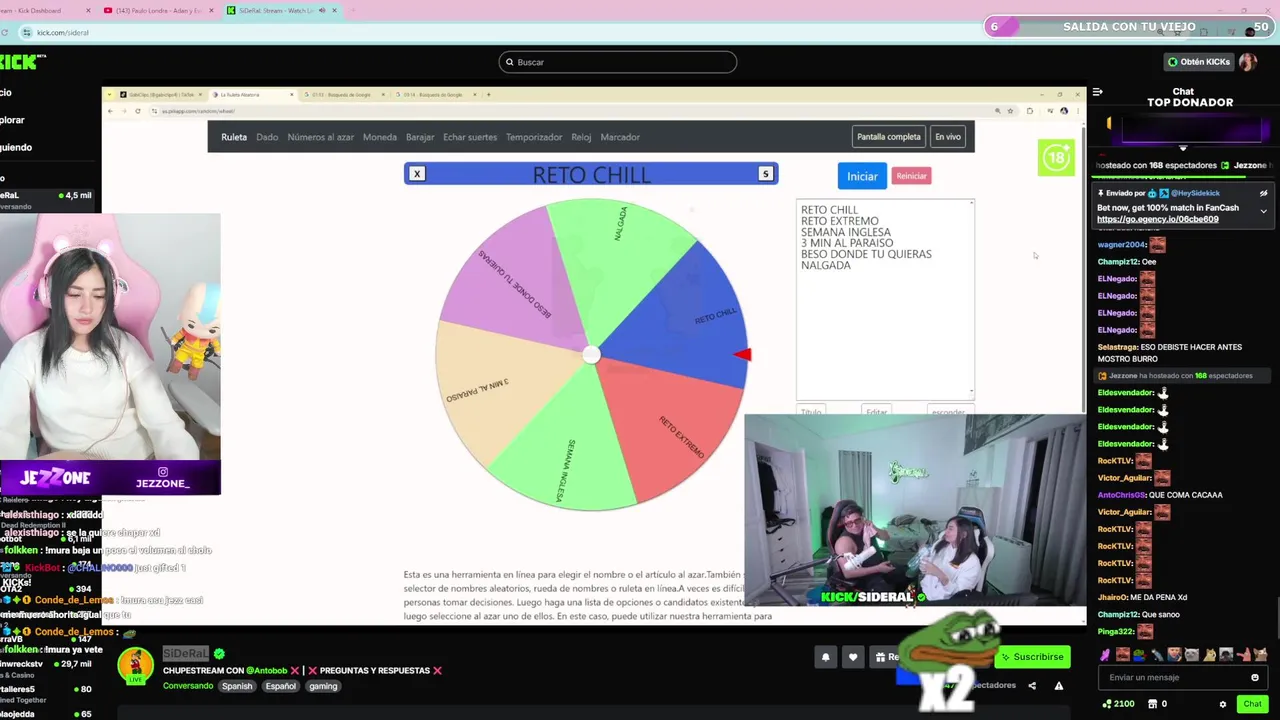This screenshot has width=1280, height=720.
Task: Open chat settings gear icon
Action: tap(1222, 704)
